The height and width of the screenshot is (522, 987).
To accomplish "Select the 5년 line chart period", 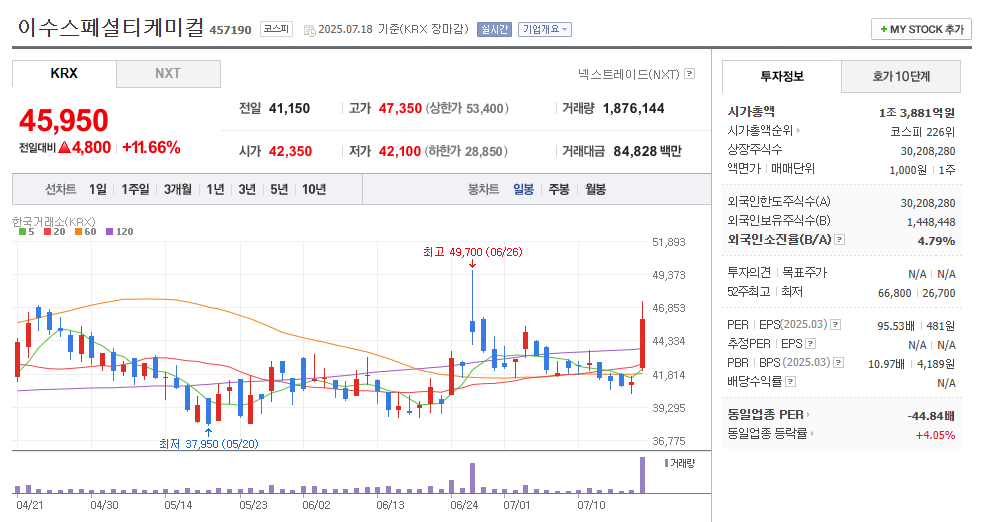I will pos(279,189).
